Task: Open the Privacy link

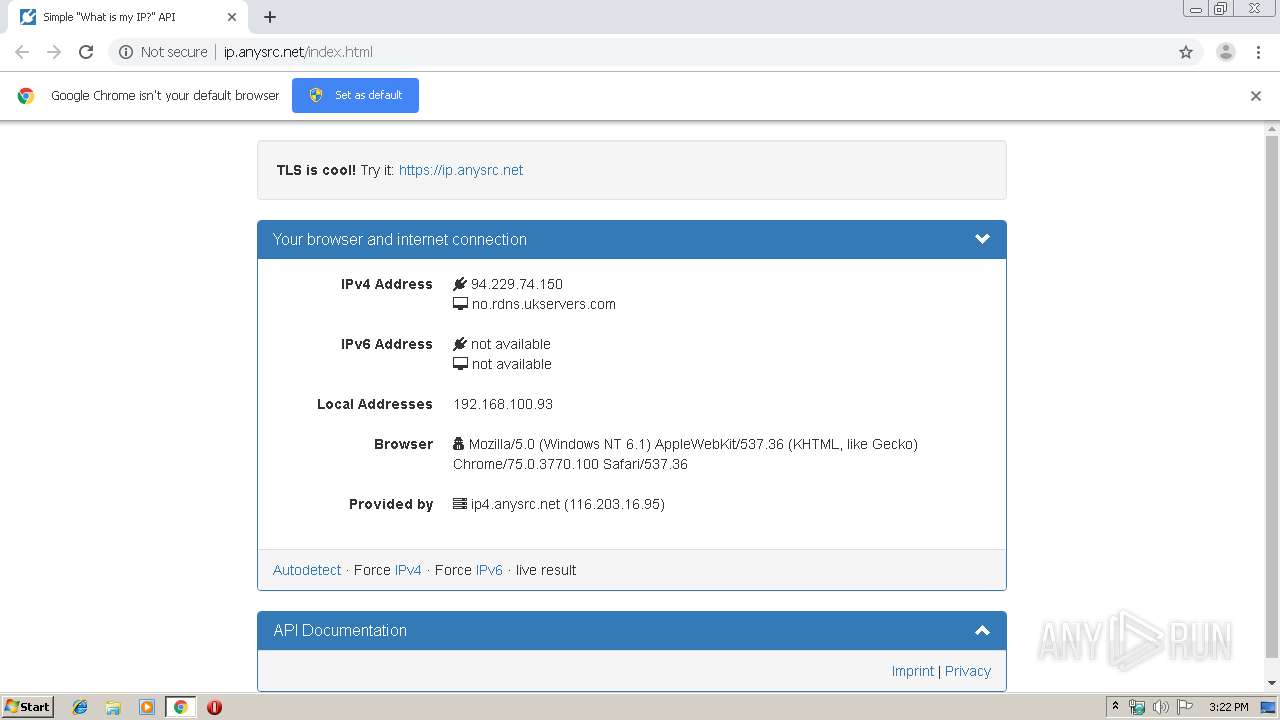Action: (x=968, y=671)
